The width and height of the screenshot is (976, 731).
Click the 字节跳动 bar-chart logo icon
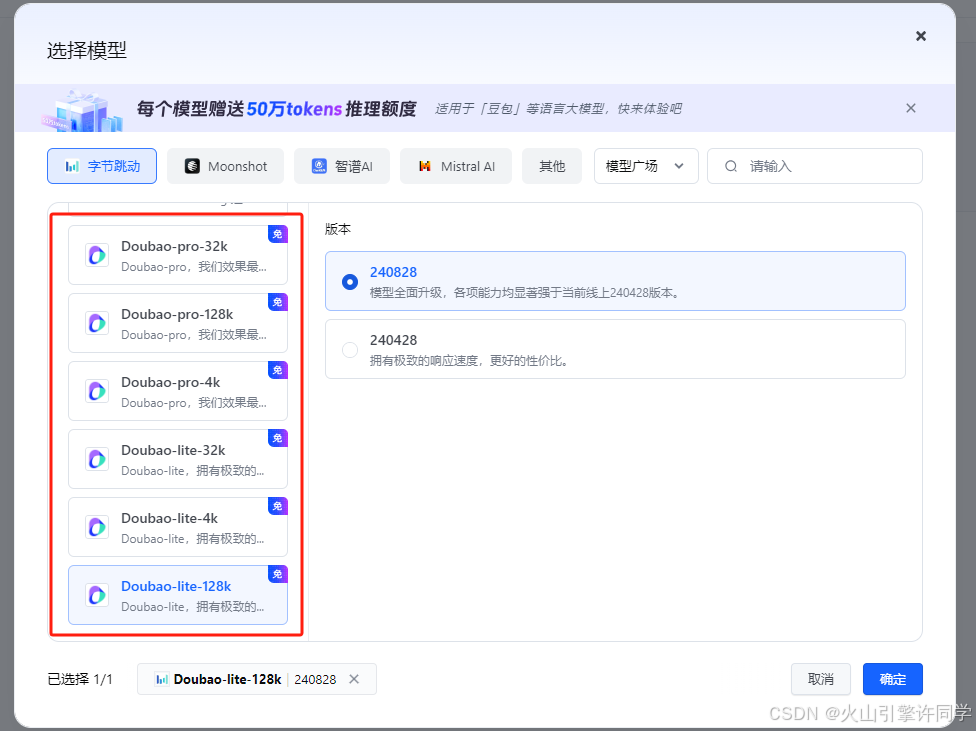72,166
